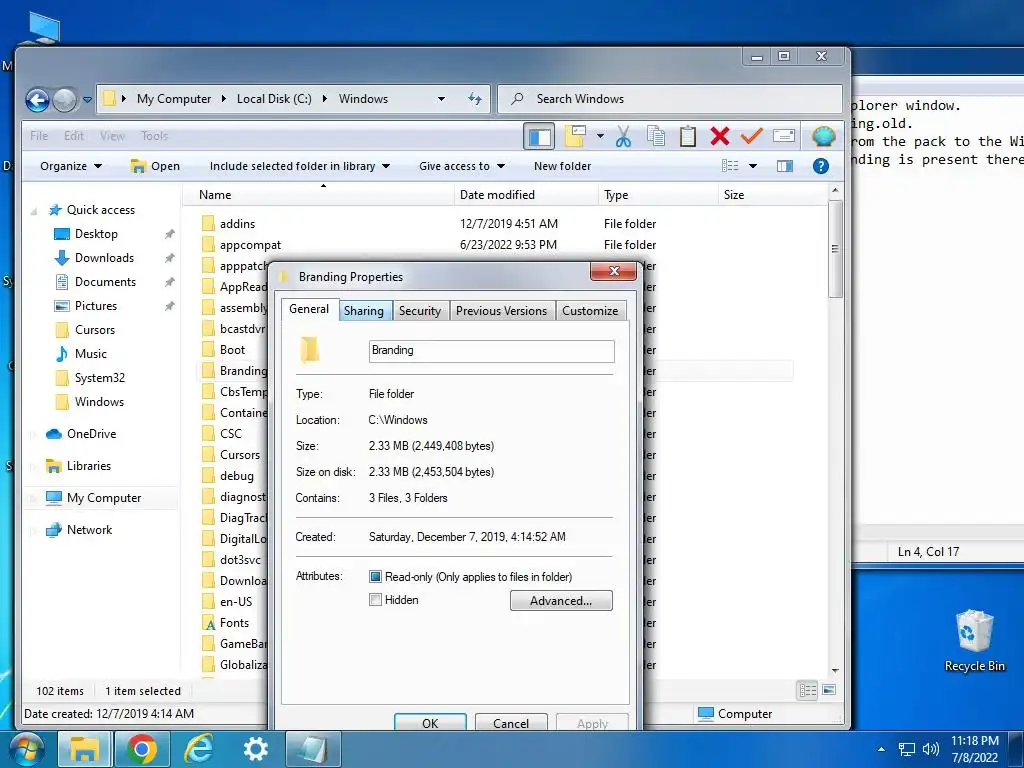Image resolution: width=1024 pixels, height=768 pixels.
Task: Open the view options dropdown arrow
Action: (x=752, y=166)
